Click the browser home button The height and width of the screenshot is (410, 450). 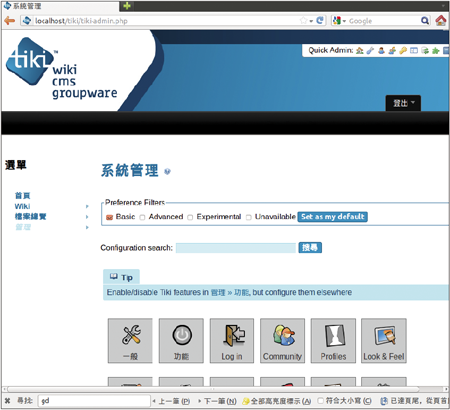click(x=441, y=21)
